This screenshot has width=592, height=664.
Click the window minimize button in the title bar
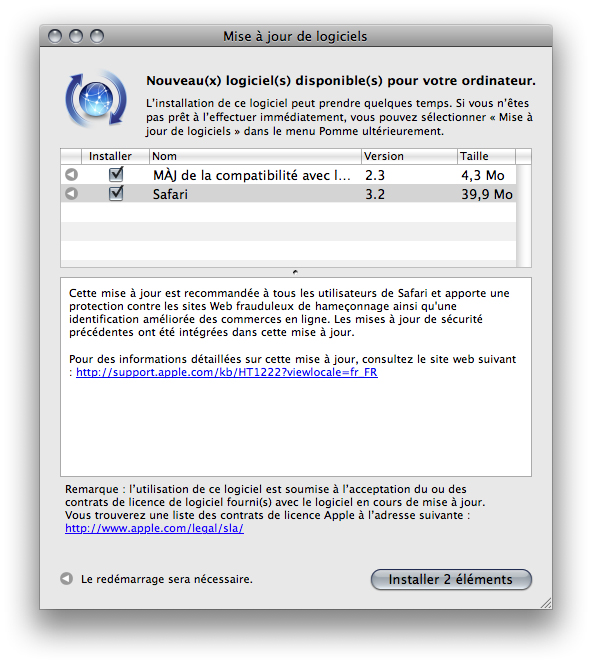point(76,36)
